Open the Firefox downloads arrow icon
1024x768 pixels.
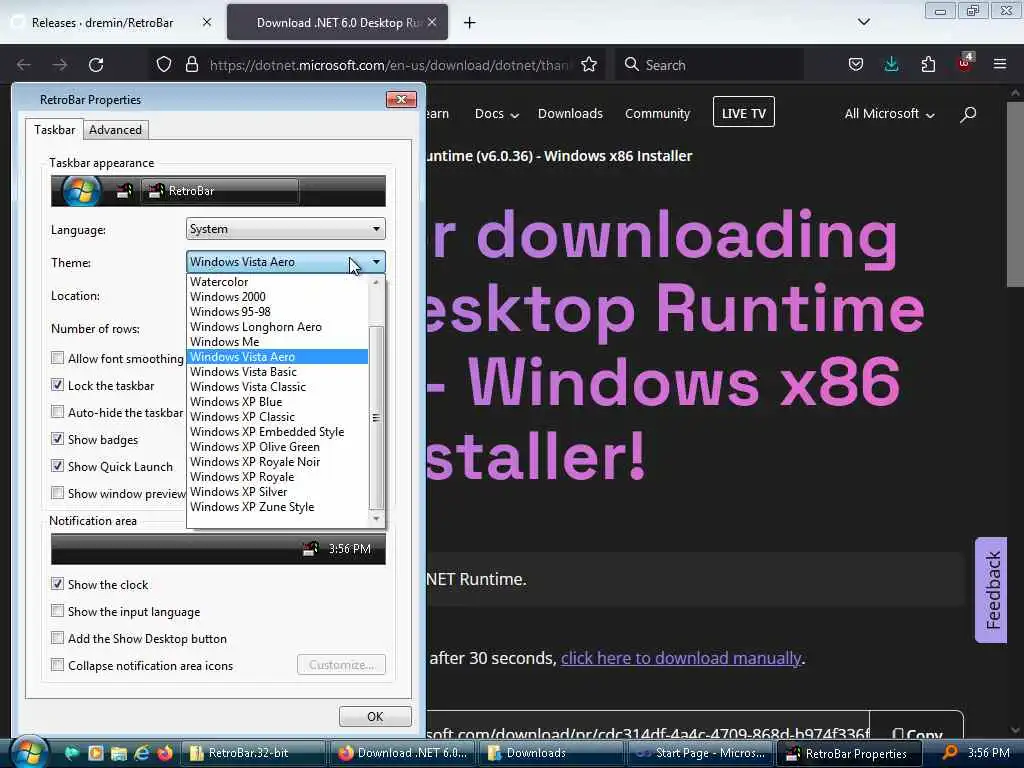(x=891, y=65)
